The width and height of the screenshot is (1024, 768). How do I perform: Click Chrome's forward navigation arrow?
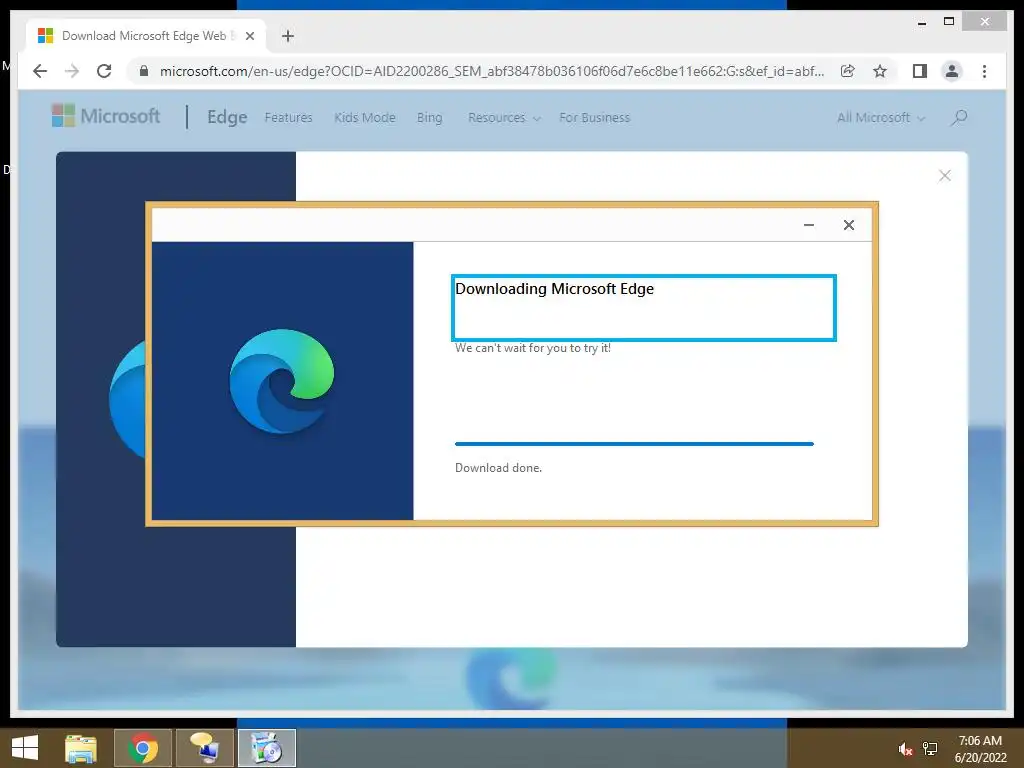pyautogui.click(x=72, y=71)
